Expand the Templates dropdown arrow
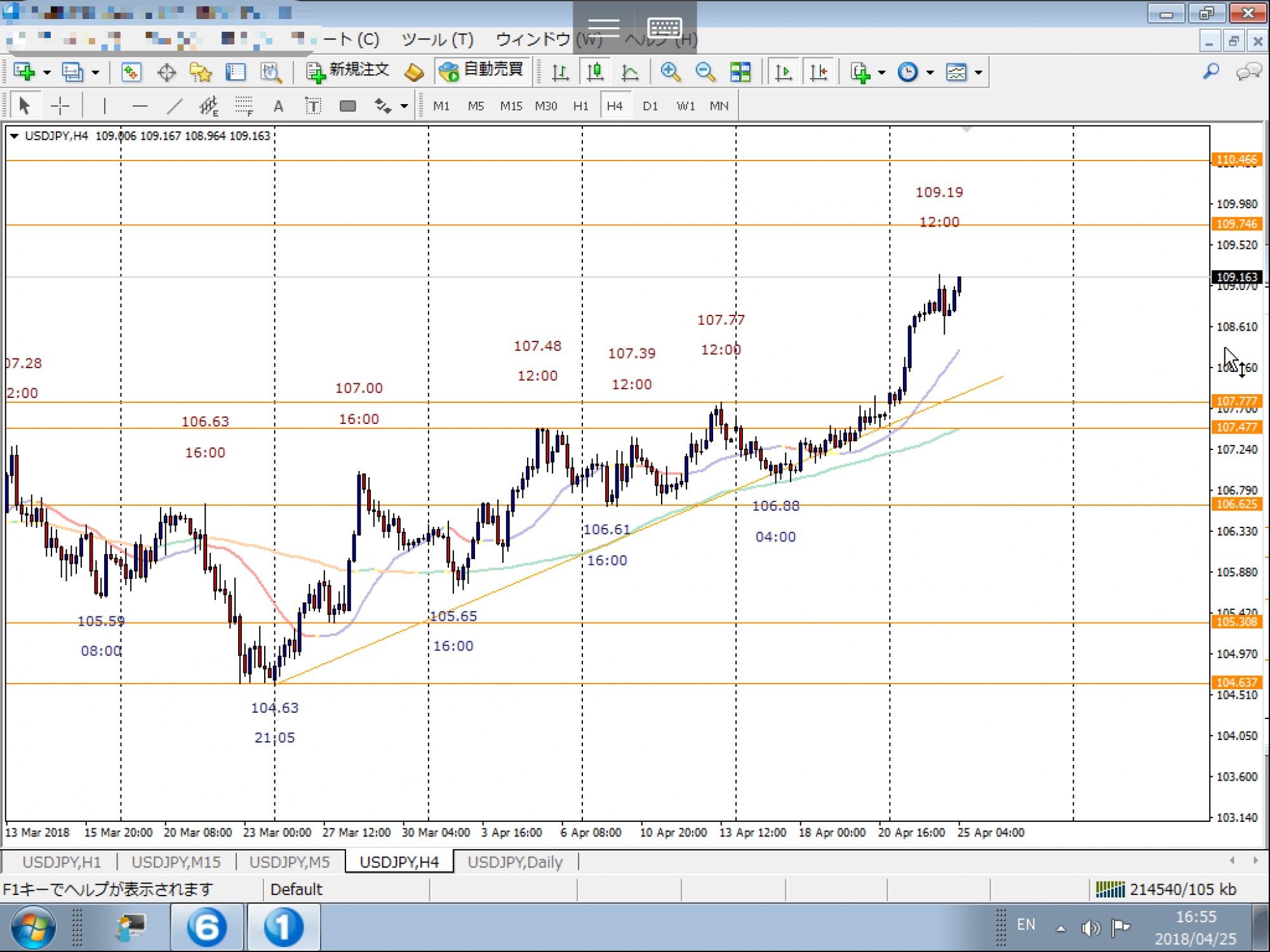 click(x=979, y=72)
